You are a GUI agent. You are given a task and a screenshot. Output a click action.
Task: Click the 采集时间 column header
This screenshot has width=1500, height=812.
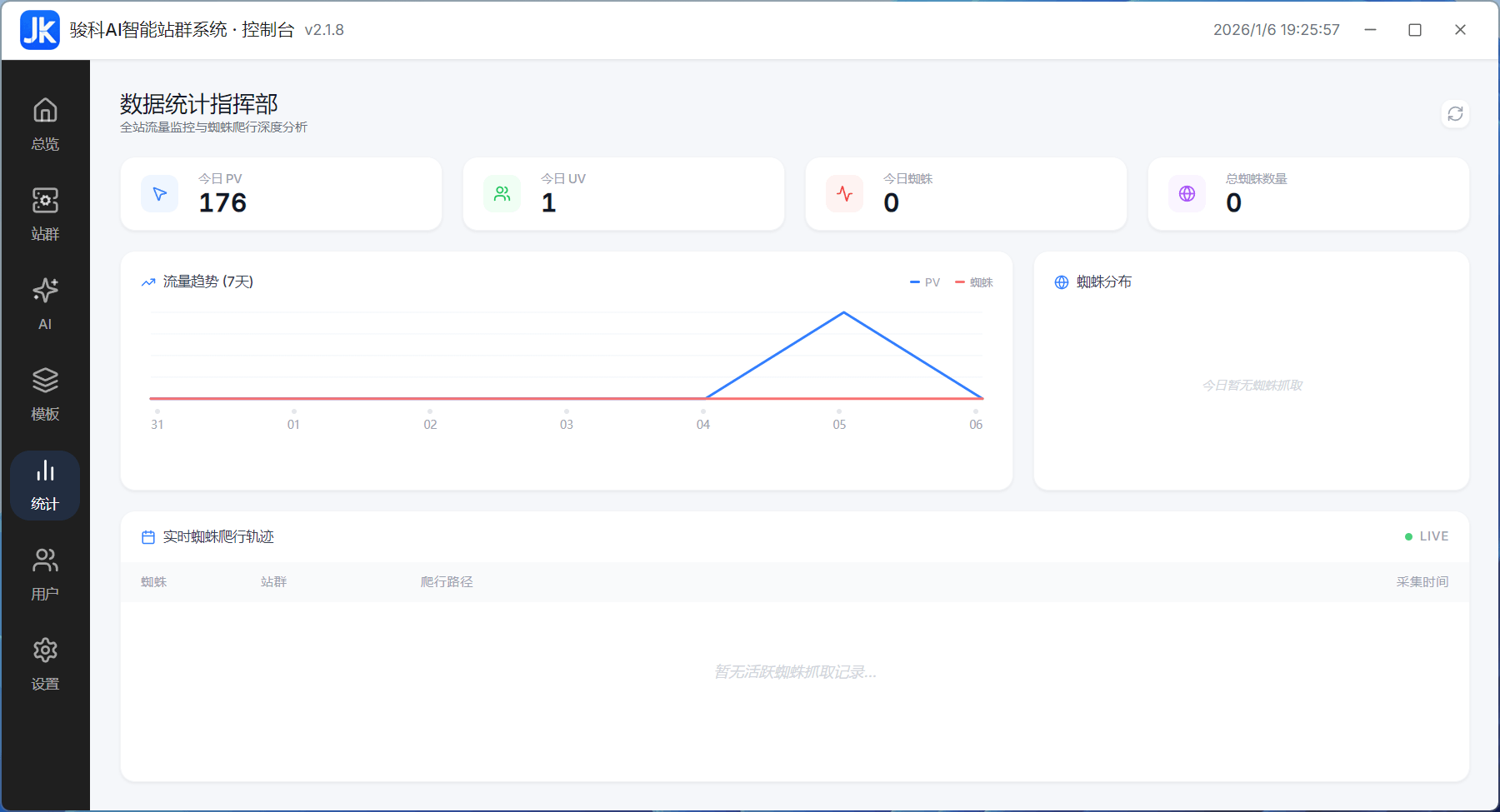(x=1422, y=582)
